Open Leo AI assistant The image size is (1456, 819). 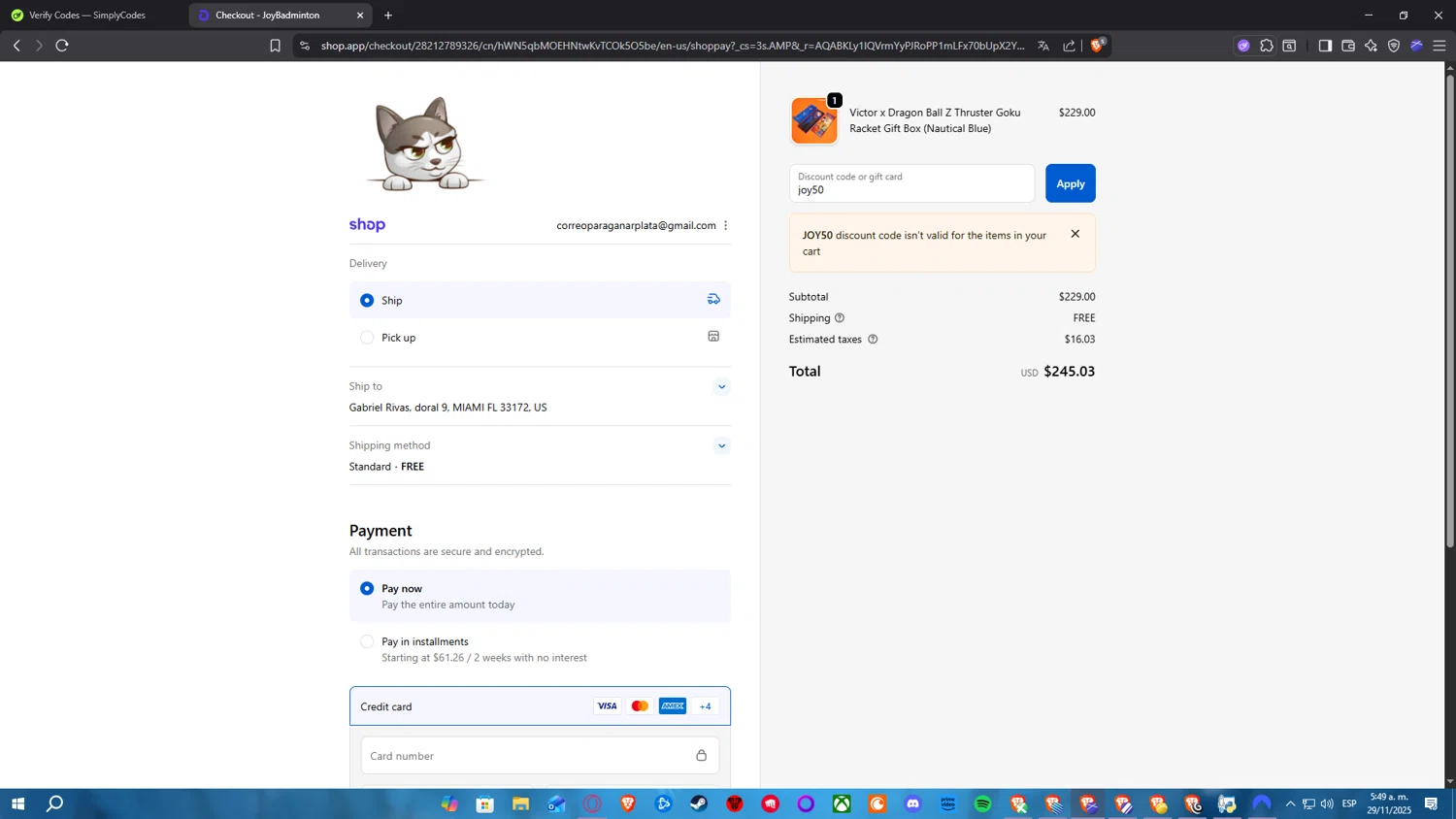pos(1371,46)
